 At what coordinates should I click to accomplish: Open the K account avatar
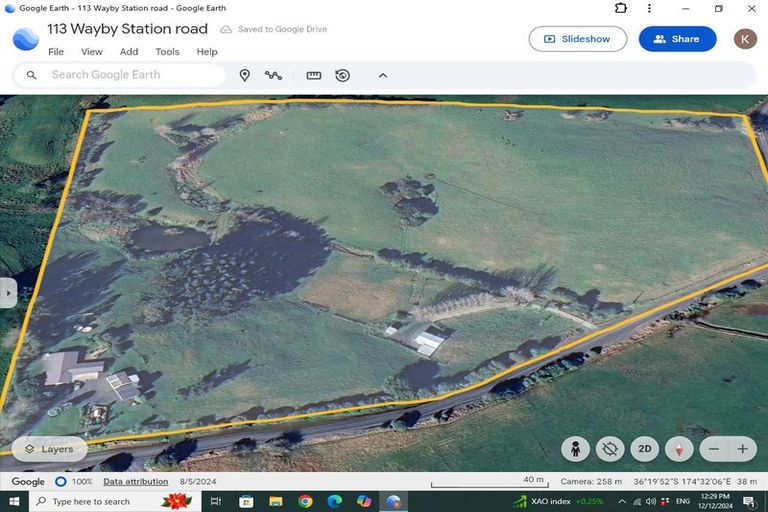(x=745, y=39)
